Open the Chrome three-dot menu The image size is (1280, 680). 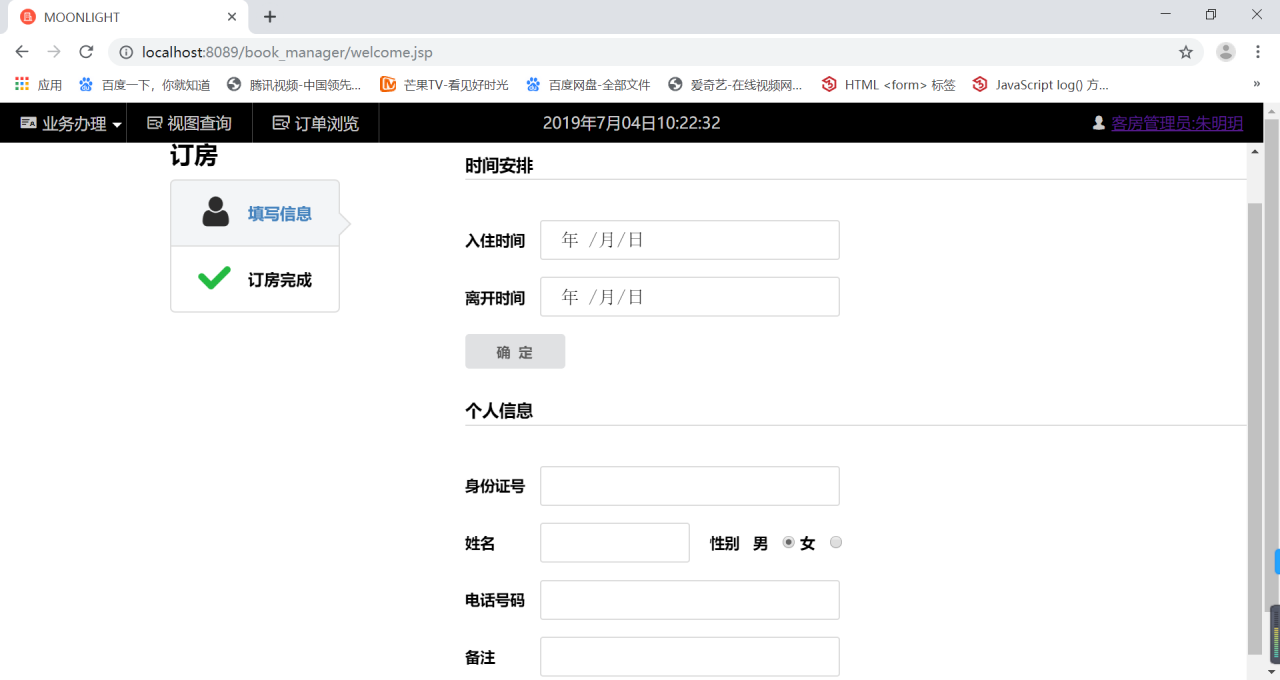point(1259,52)
